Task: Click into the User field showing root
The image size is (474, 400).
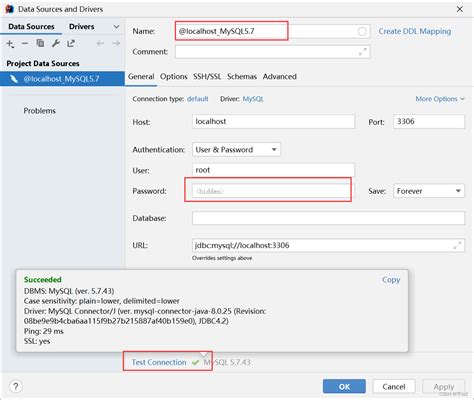Action: click(273, 170)
